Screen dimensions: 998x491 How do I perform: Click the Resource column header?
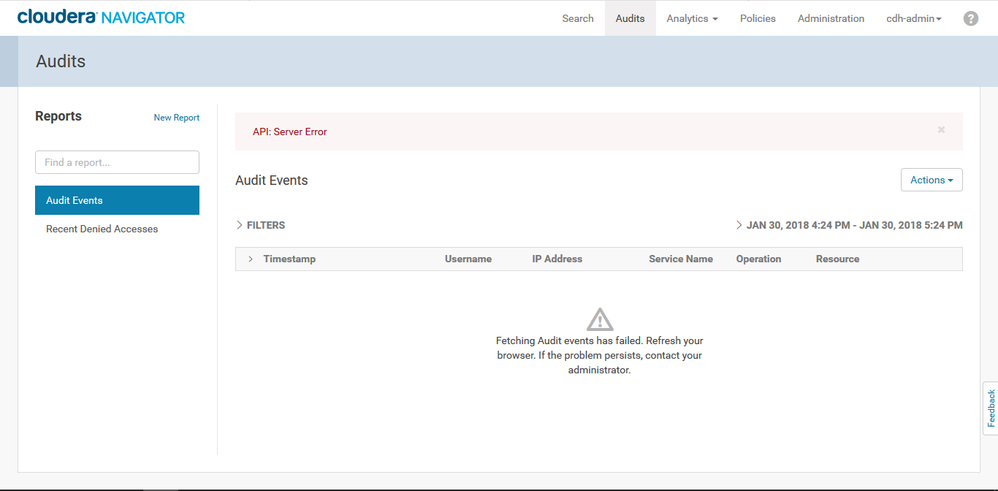[x=838, y=259]
